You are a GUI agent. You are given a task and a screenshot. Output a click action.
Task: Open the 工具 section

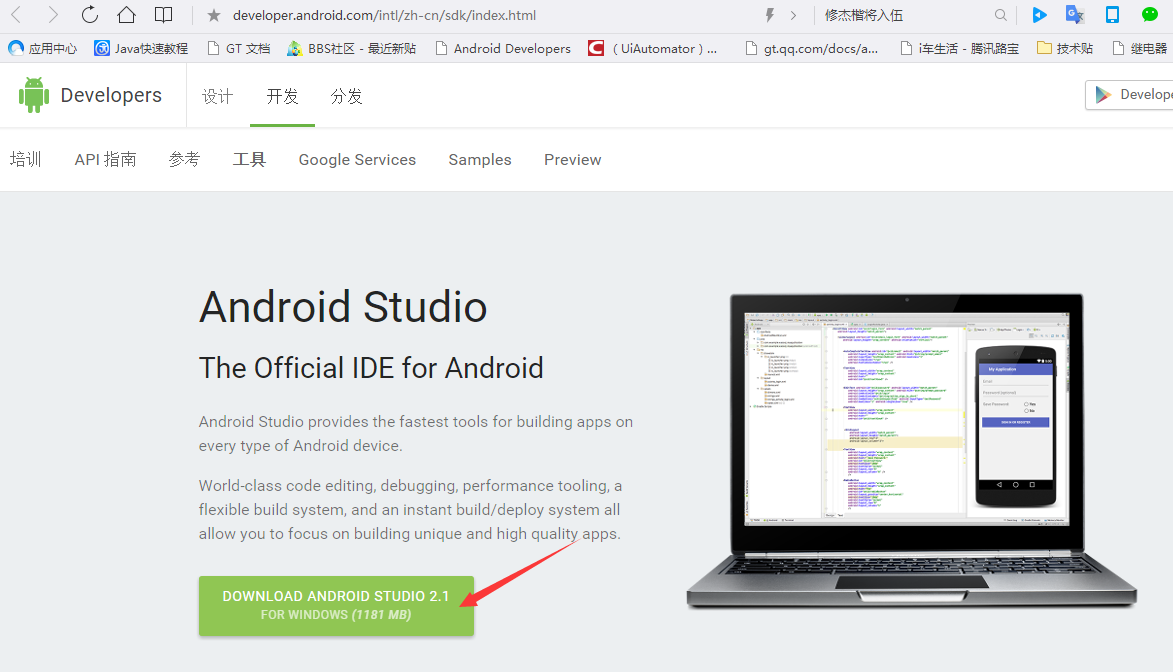point(249,159)
